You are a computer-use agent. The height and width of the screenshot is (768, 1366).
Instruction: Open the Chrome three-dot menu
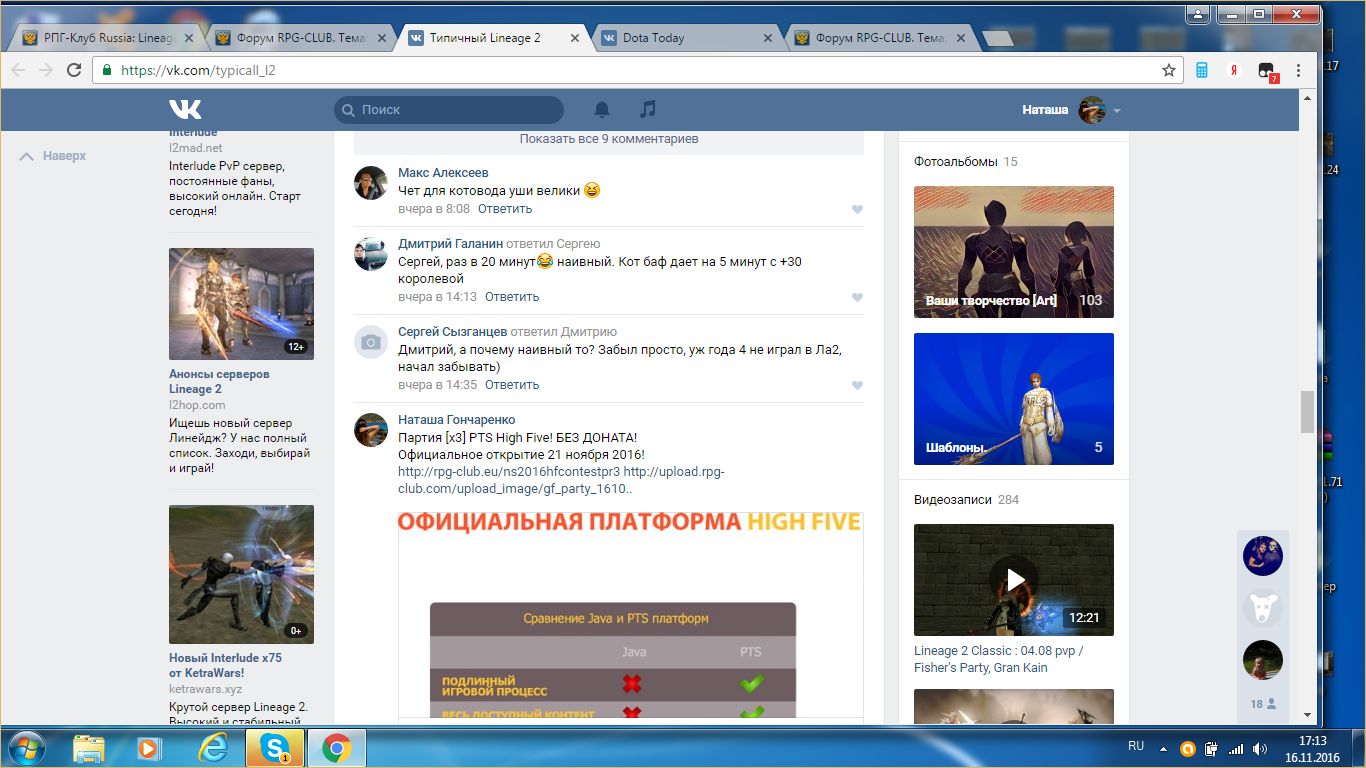point(1298,70)
